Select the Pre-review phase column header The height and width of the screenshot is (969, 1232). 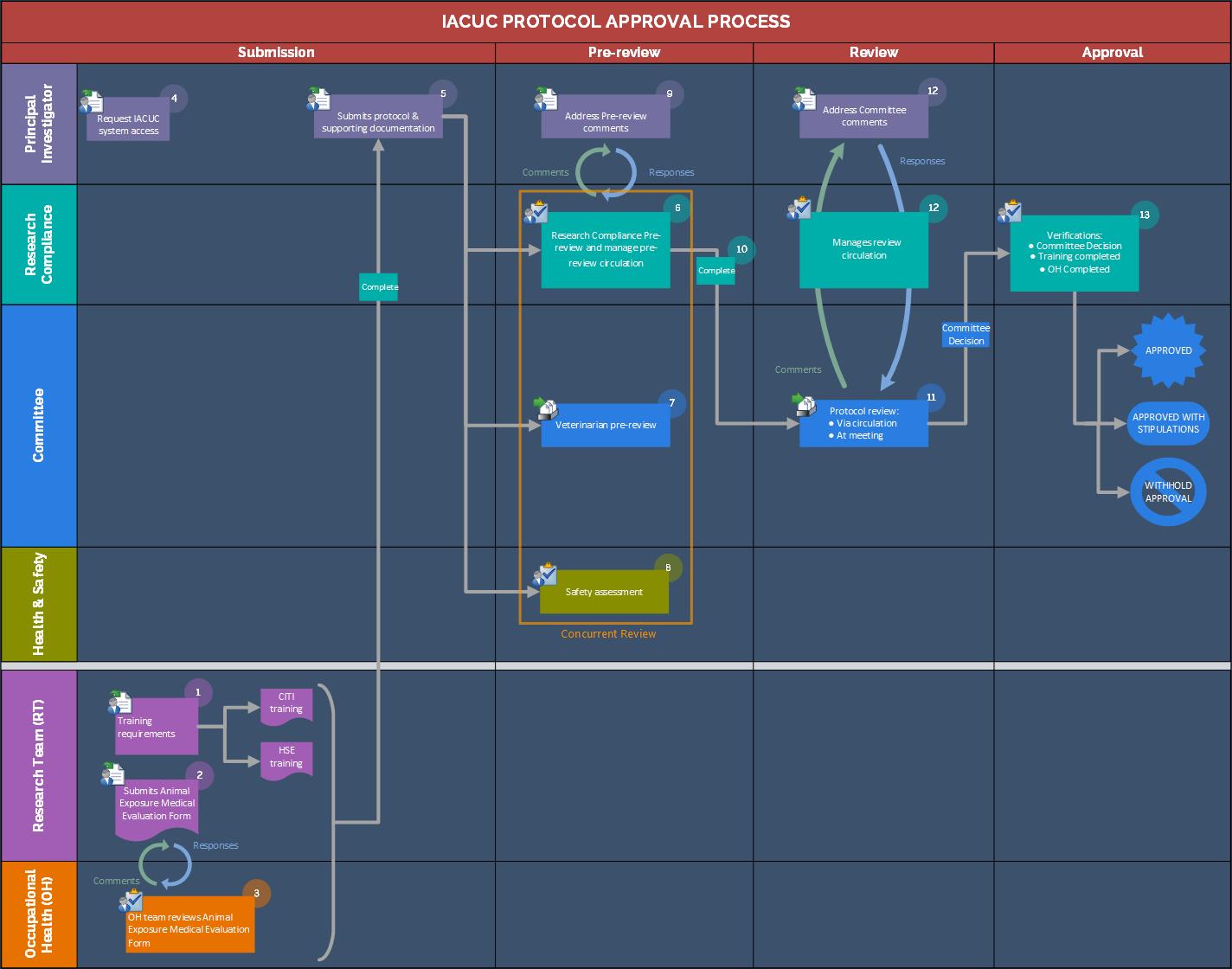pos(624,52)
